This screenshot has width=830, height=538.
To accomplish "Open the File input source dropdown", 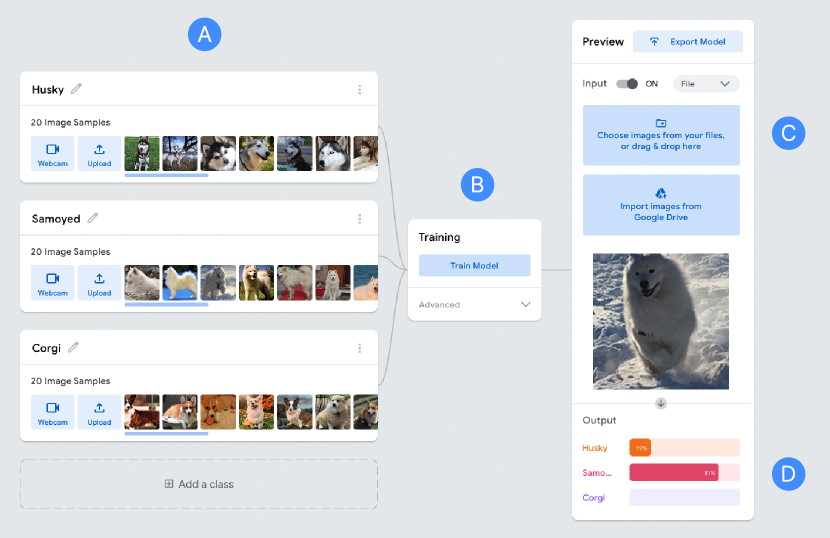I will (x=706, y=84).
